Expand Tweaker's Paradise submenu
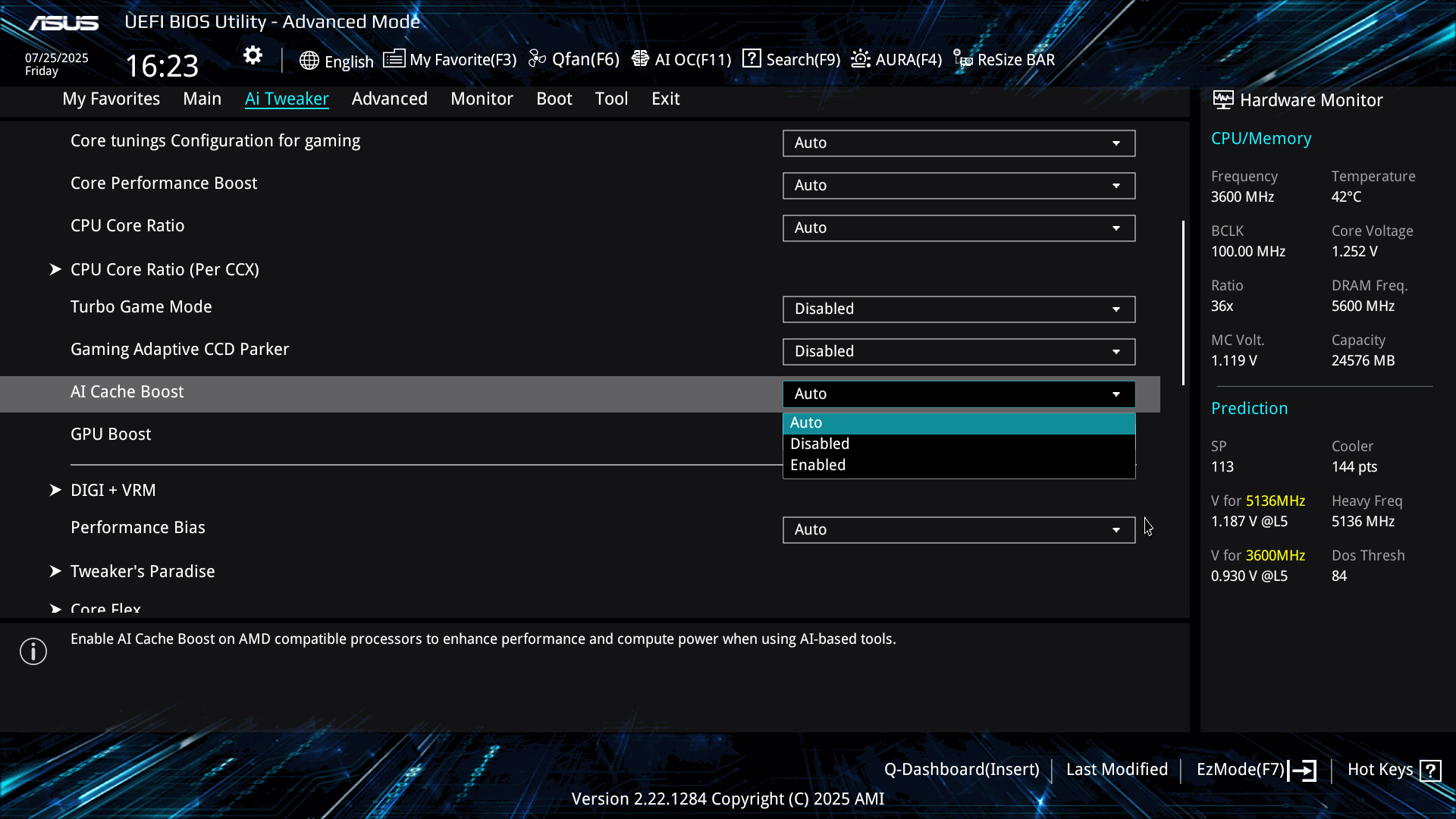1456x819 pixels. tap(143, 571)
